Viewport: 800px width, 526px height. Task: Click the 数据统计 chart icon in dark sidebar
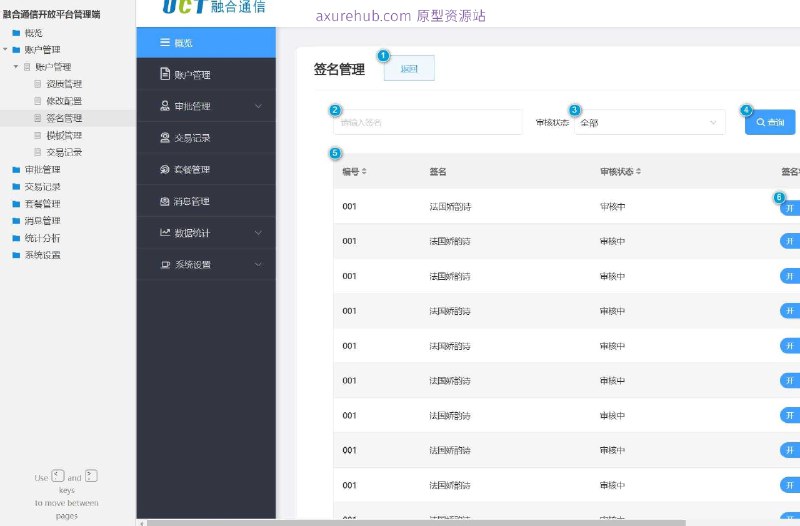tap(165, 233)
